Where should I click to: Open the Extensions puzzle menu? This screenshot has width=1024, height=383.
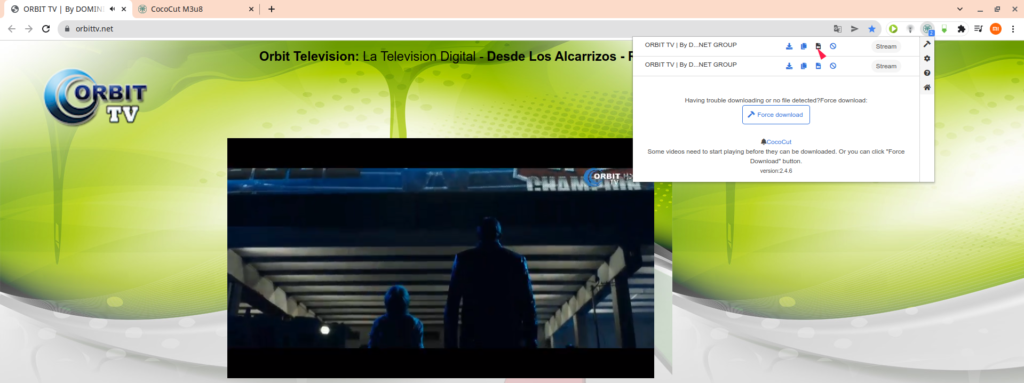961,29
